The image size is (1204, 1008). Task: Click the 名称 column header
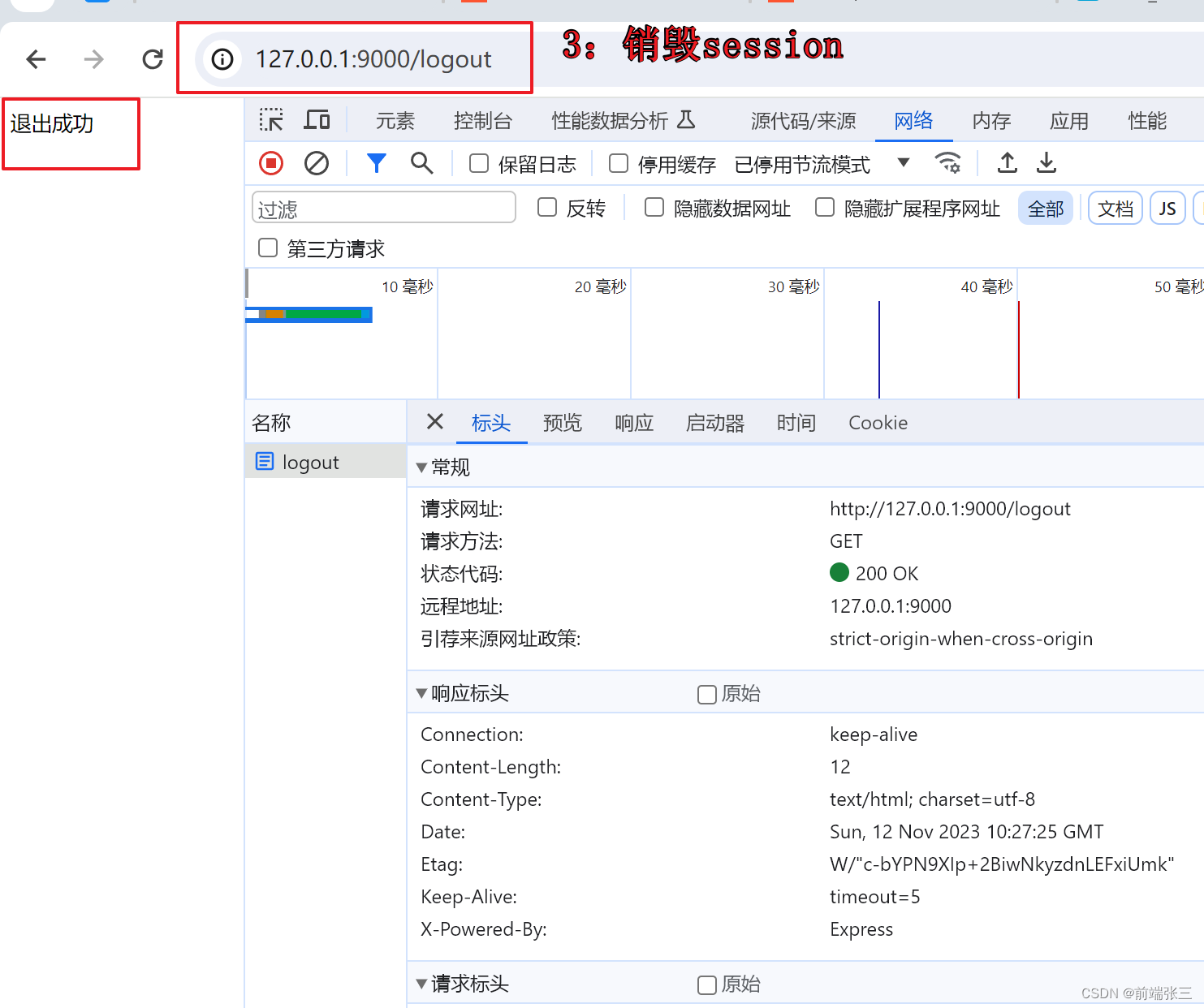[x=326, y=423]
